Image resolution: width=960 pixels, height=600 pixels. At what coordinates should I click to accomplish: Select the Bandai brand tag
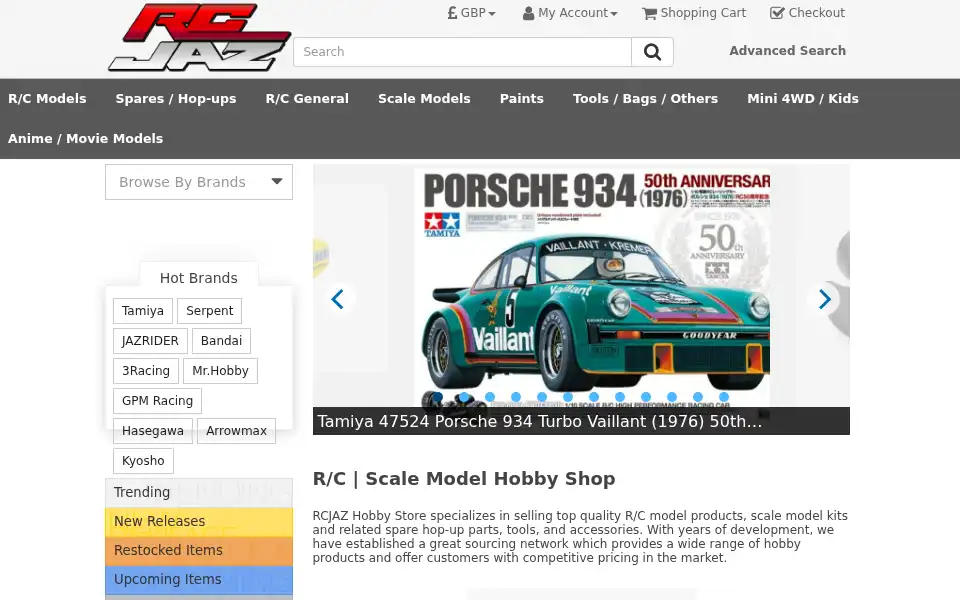tap(221, 340)
